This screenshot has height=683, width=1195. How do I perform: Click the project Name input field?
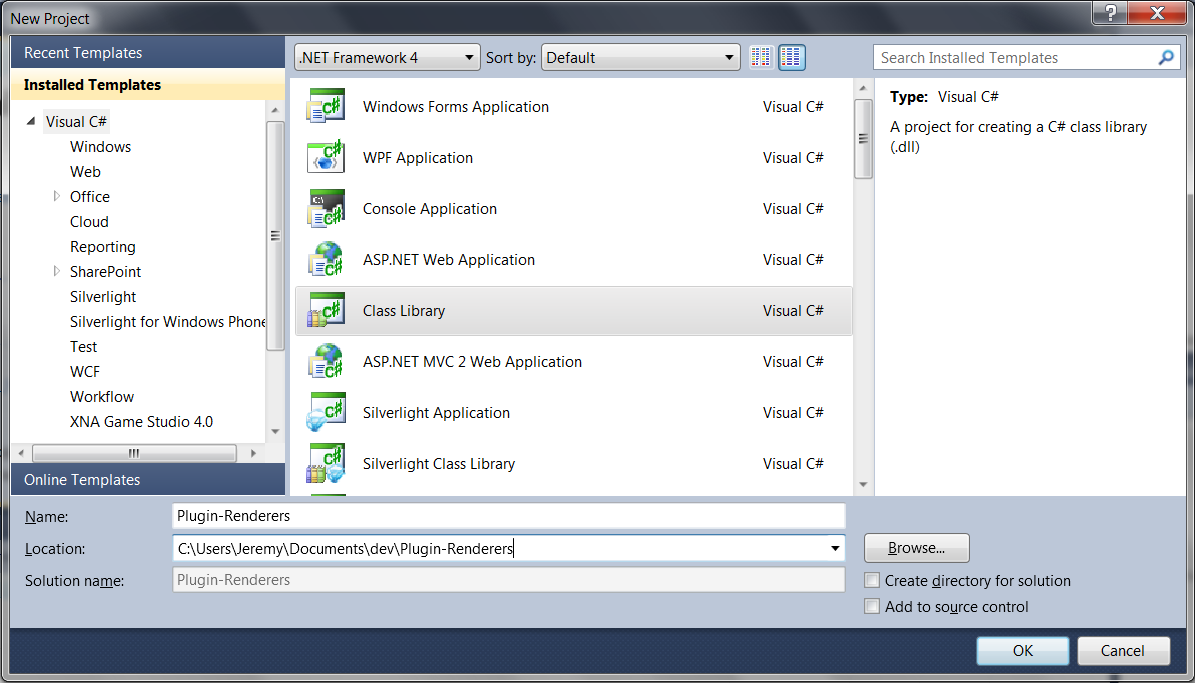pyautogui.click(x=509, y=516)
